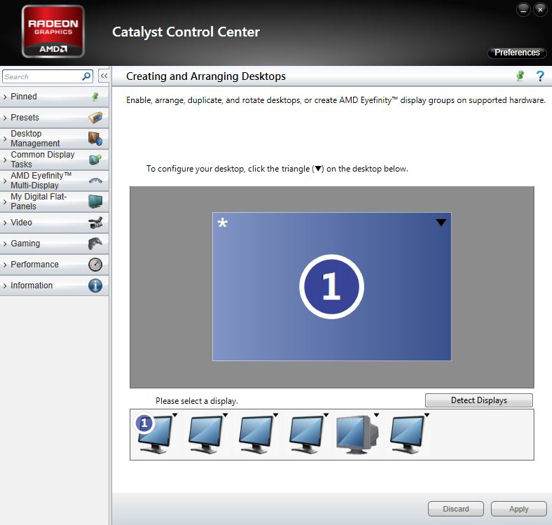This screenshot has width=552, height=525.
Task: Click the Apply button
Action: click(x=519, y=509)
